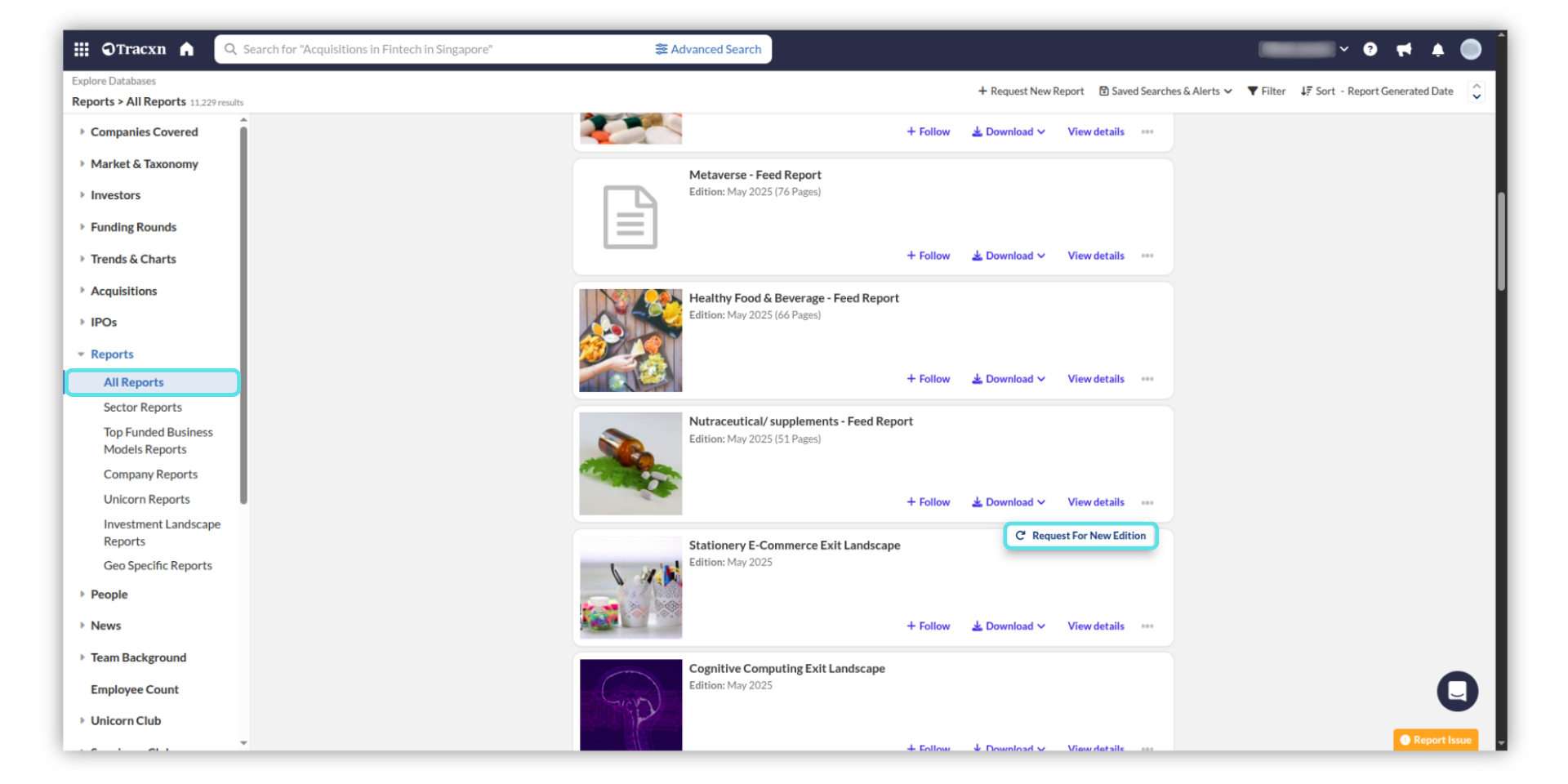The width and height of the screenshot is (1568, 784).
Task: Open the apps grid menu icon
Action: click(81, 49)
